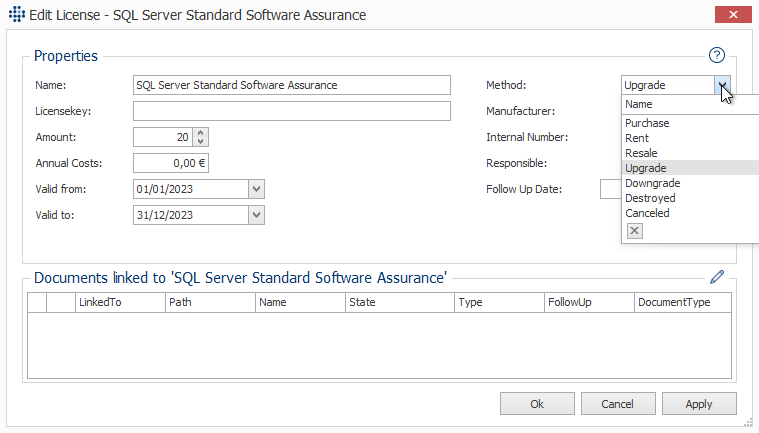
Task: Choose Upgrade in the Method list
Action: click(691, 168)
